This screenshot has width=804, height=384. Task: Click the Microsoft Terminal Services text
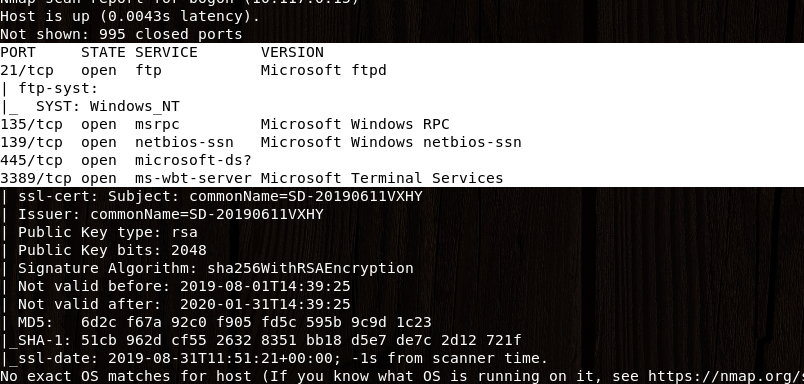click(382, 178)
